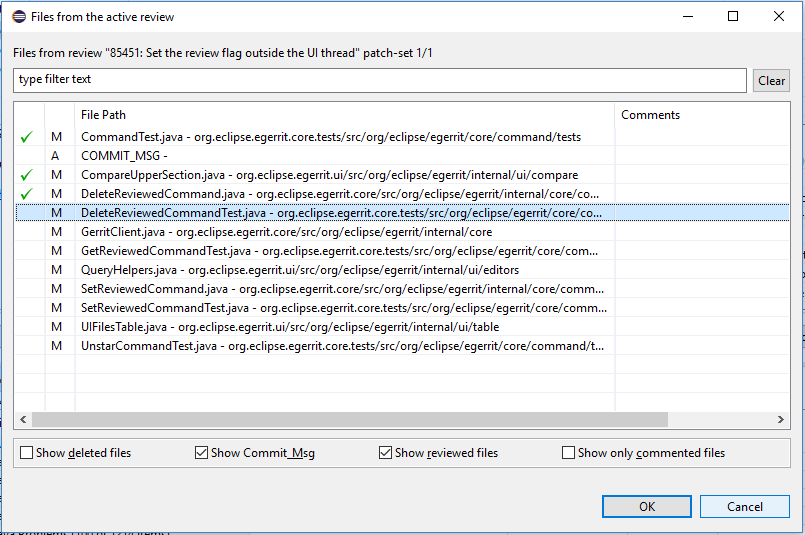Click the horizontal scrollbar thumb
Screen dimensions: 805x535
350,419
